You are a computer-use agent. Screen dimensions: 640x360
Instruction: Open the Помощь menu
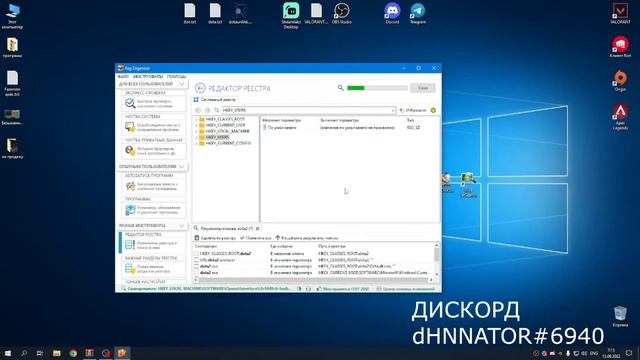pyautogui.click(x=176, y=77)
